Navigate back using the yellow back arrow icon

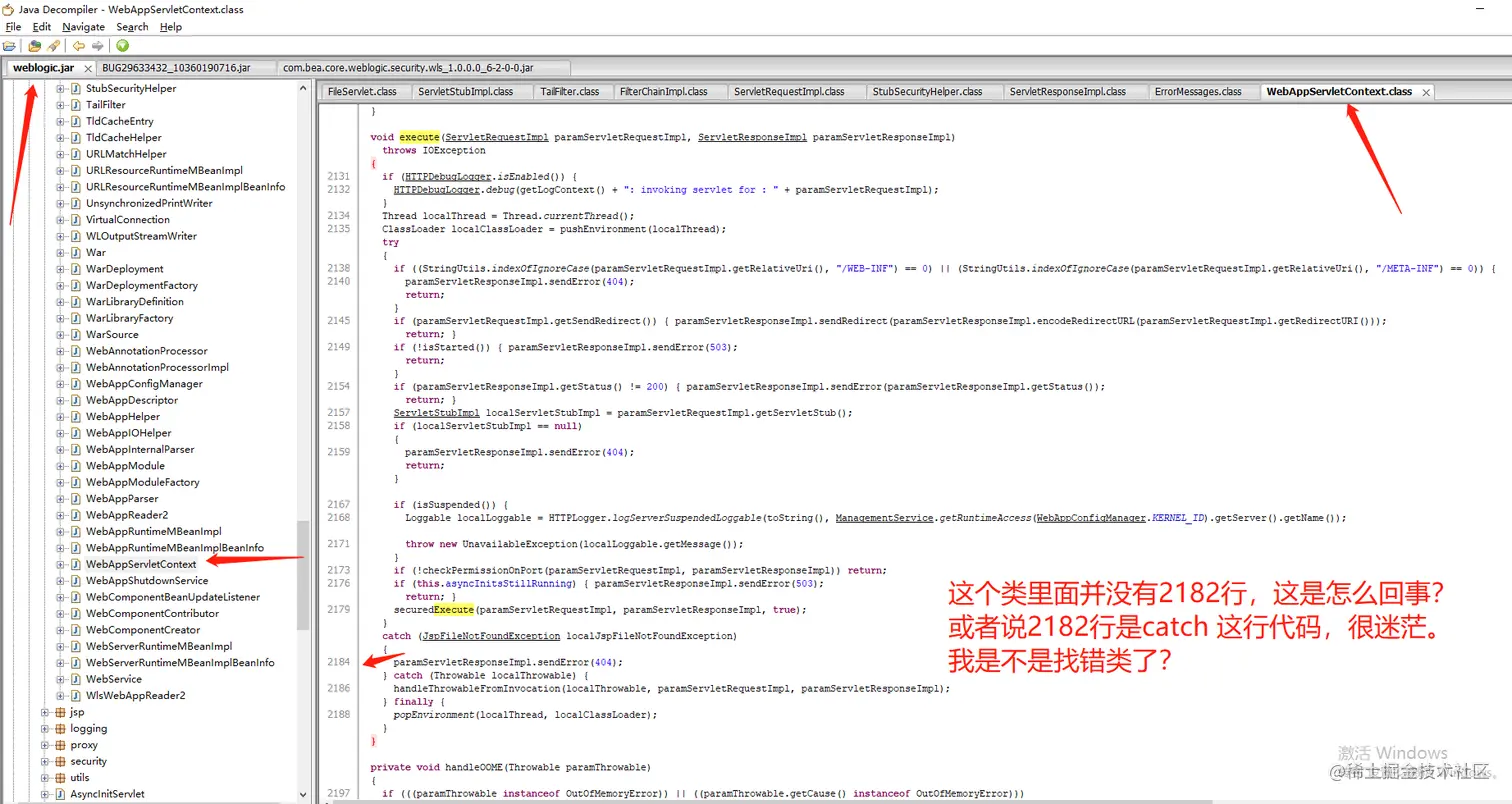point(79,46)
